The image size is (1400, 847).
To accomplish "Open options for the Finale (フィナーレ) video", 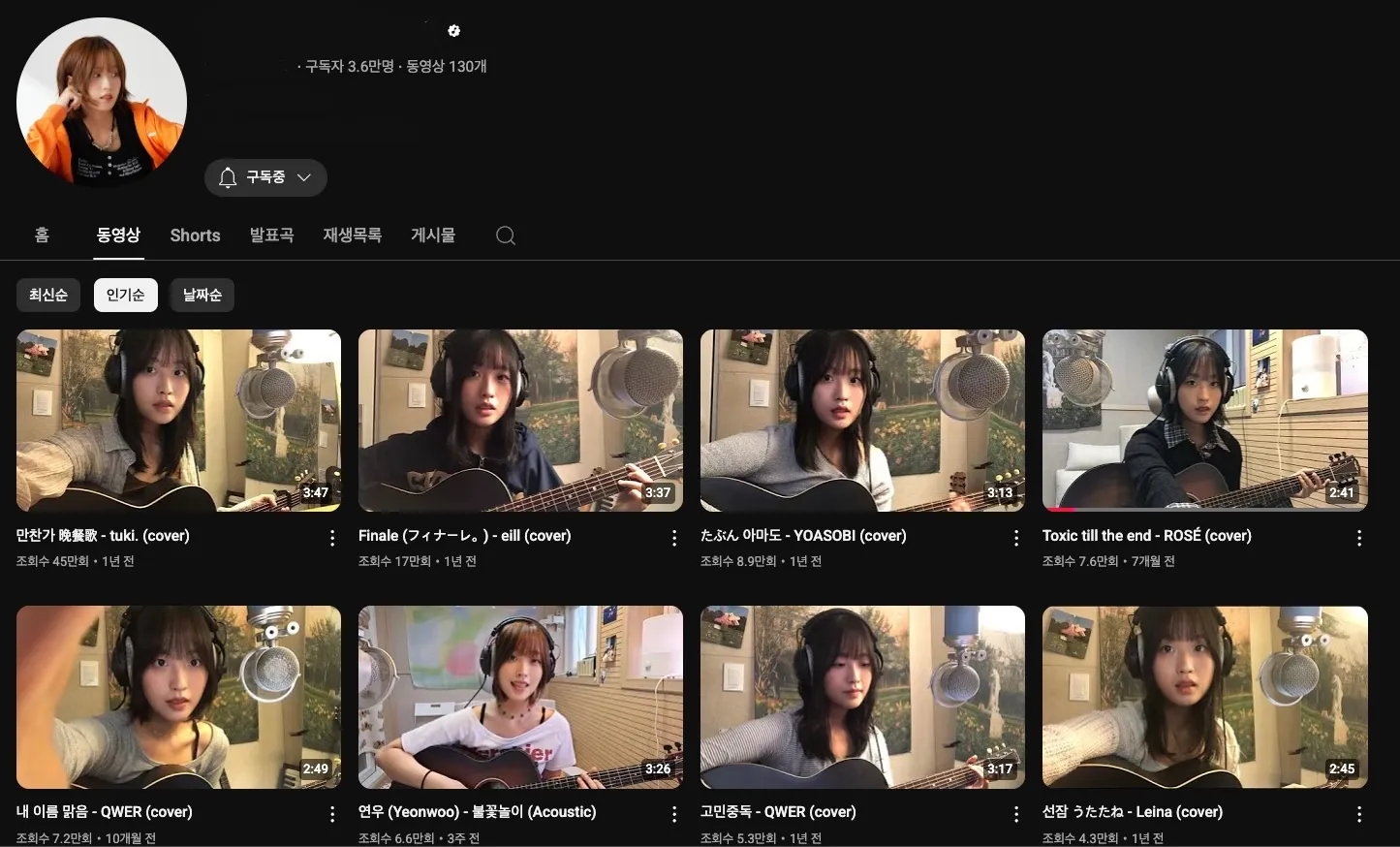I will (x=674, y=537).
